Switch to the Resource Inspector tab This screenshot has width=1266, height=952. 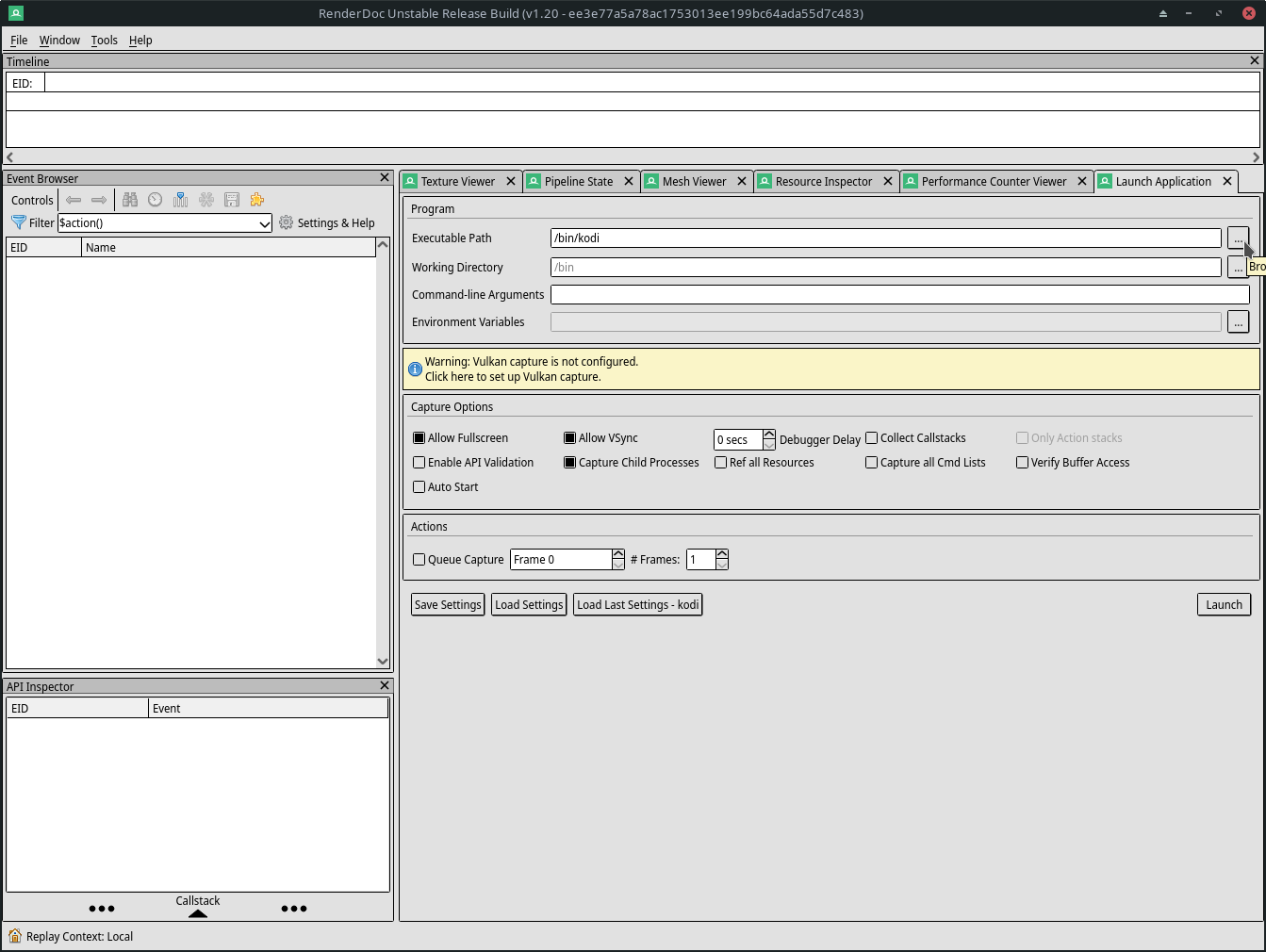point(824,181)
